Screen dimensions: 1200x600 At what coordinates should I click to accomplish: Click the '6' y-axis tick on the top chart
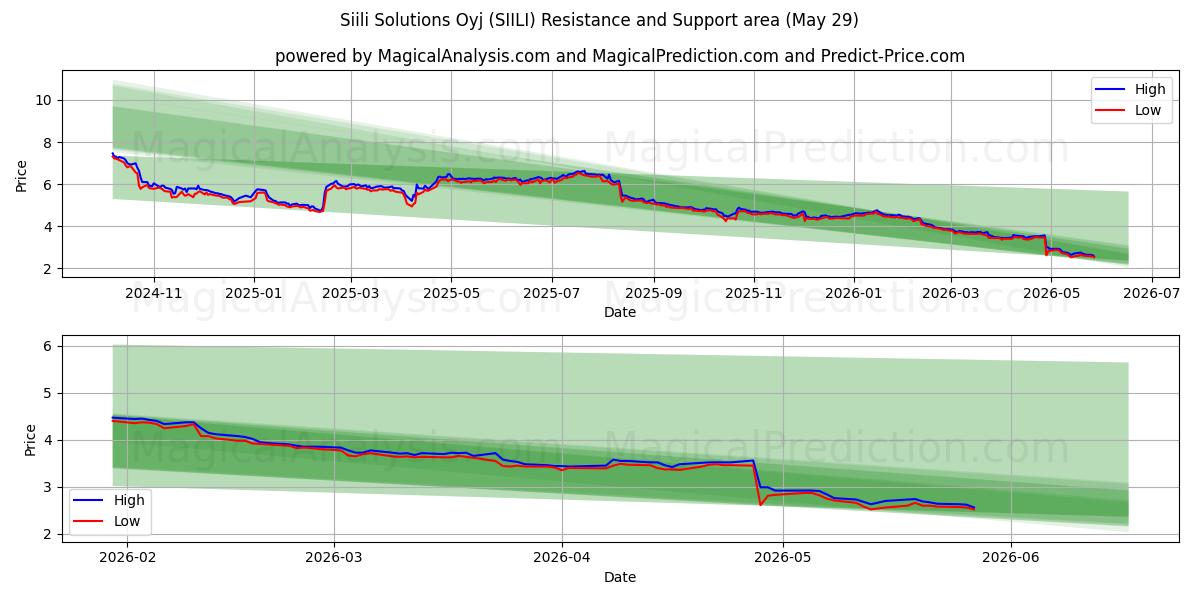tap(49, 185)
